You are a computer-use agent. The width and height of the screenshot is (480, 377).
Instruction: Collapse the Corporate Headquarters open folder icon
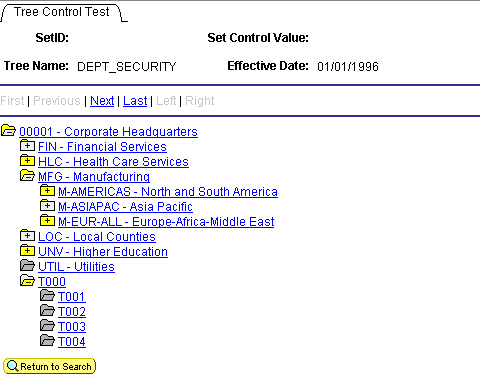tap(8, 130)
